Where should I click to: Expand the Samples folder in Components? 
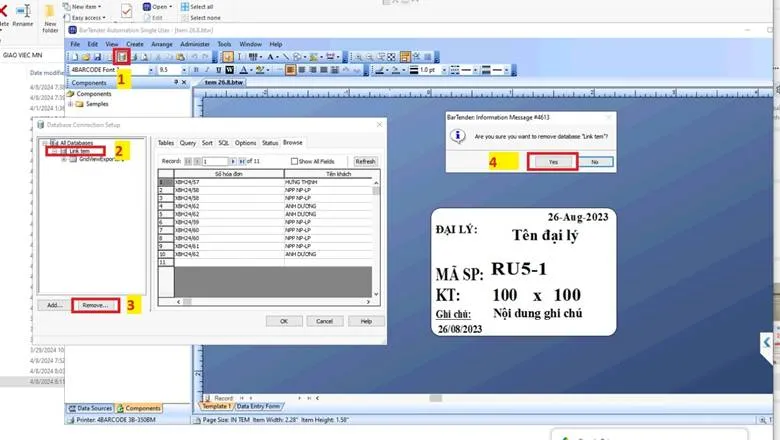click(x=78, y=103)
